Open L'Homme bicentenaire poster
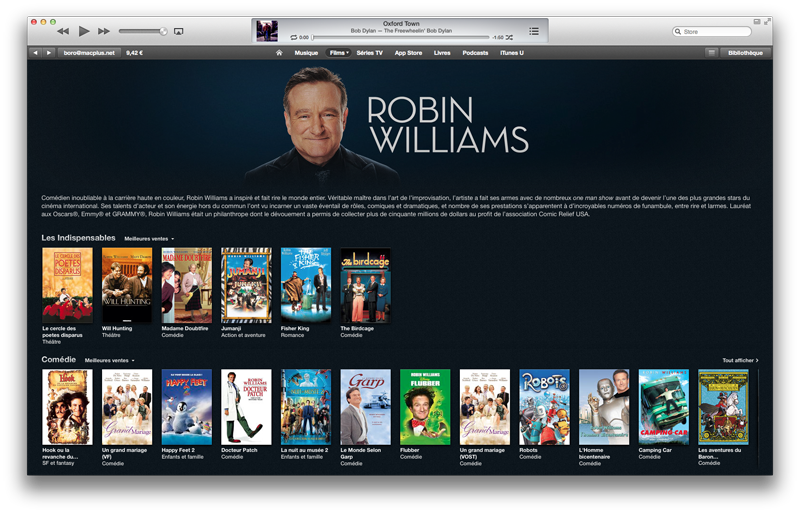The width and height of the screenshot is (800, 513). pos(604,407)
